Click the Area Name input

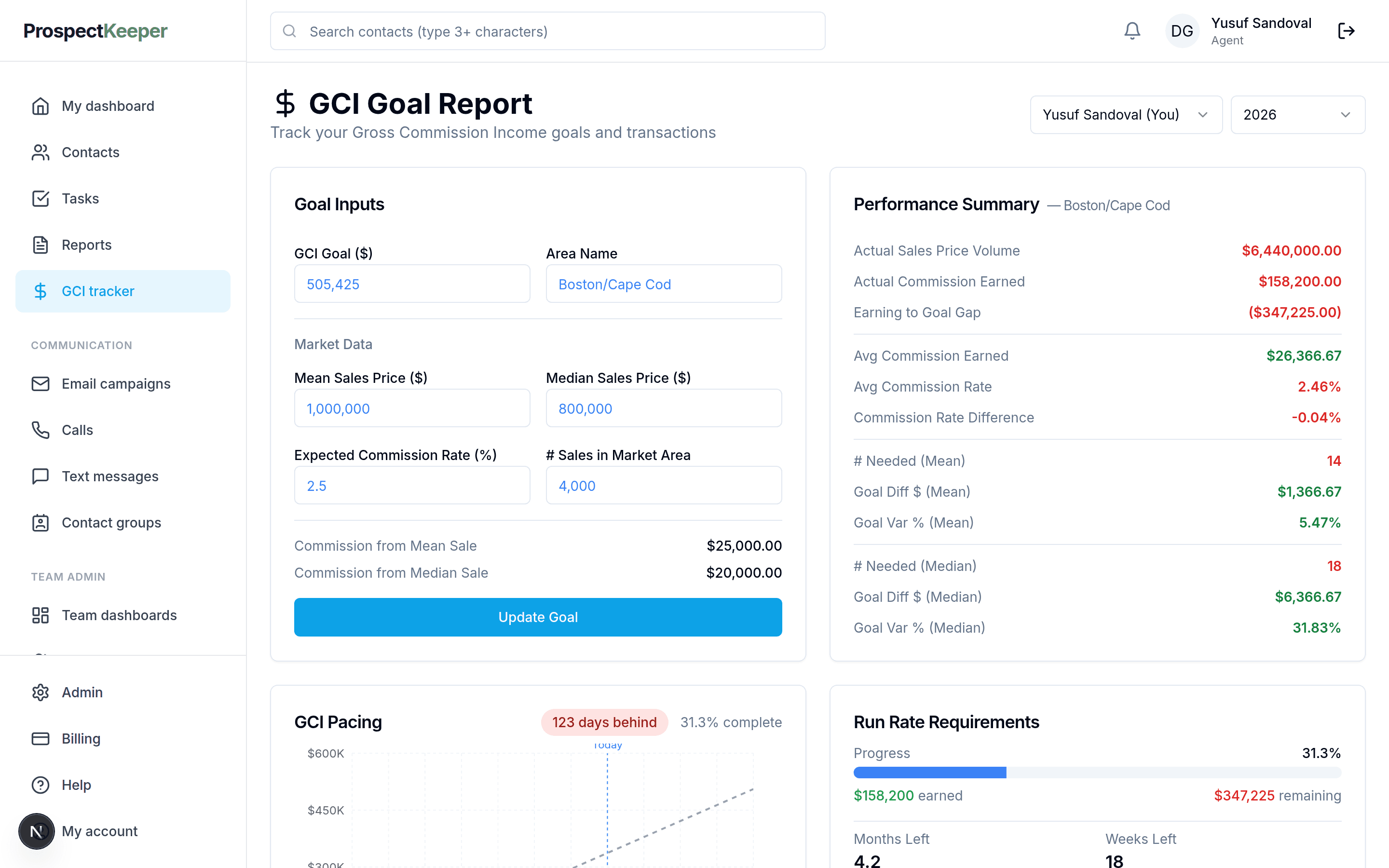tap(664, 284)
